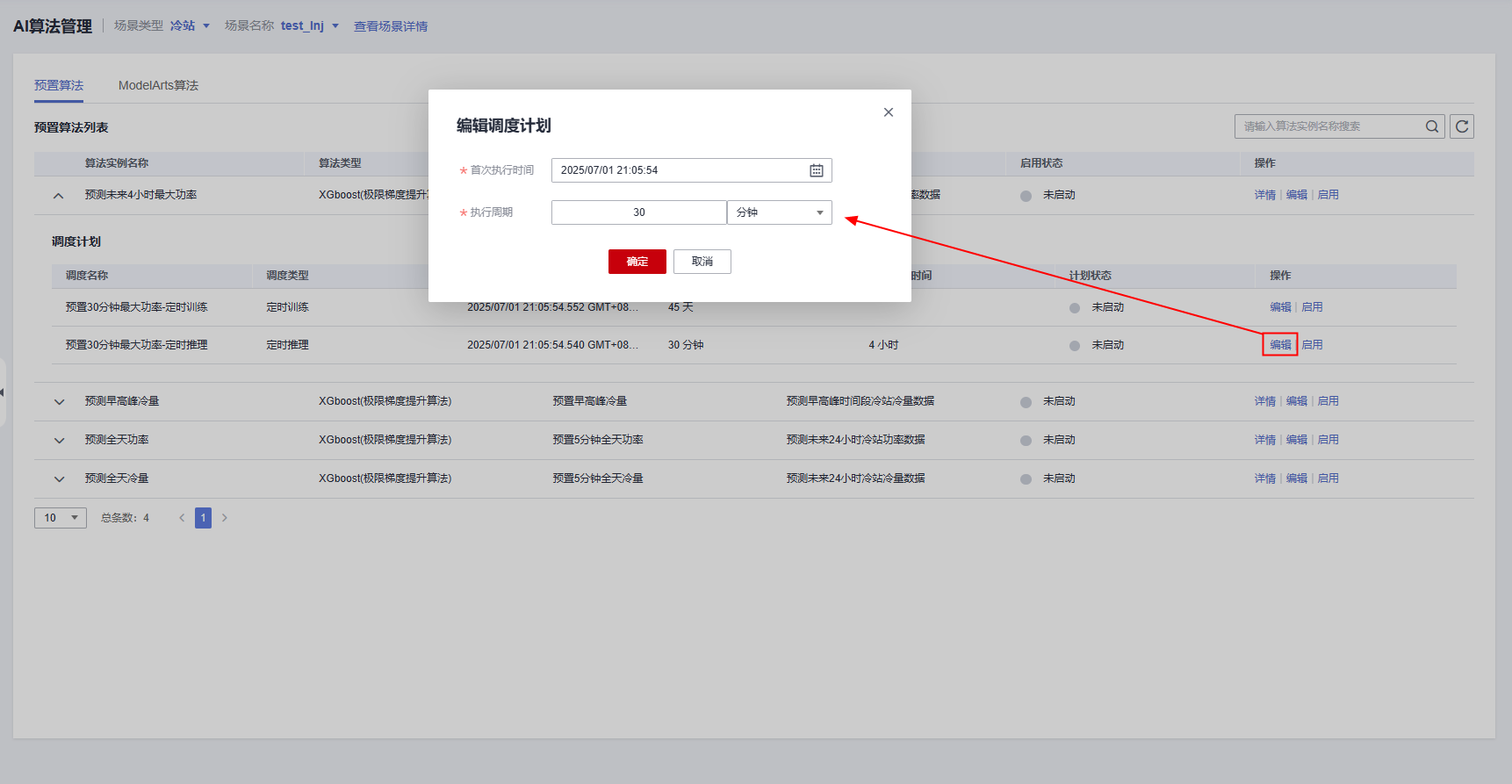The width and height of the screenshot is (1512, 784).
Task: Click 编辑 for 预测未来4小时最大功率 algorithm
Action: click(x=1297, y=195)
